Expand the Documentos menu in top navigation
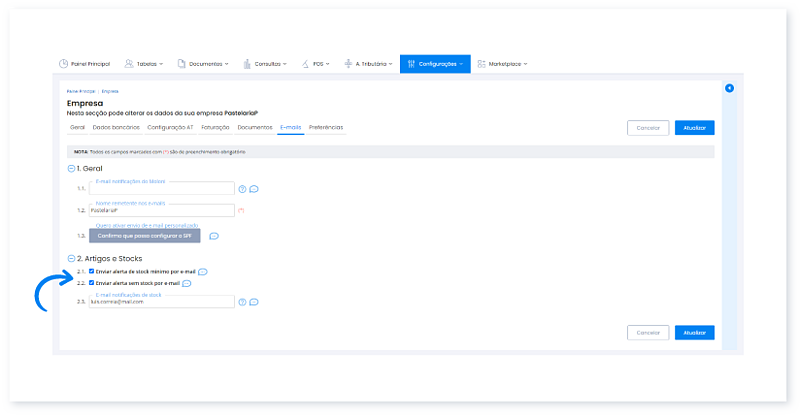The width and height of the screenshot is (800, 416). point(203,64)
